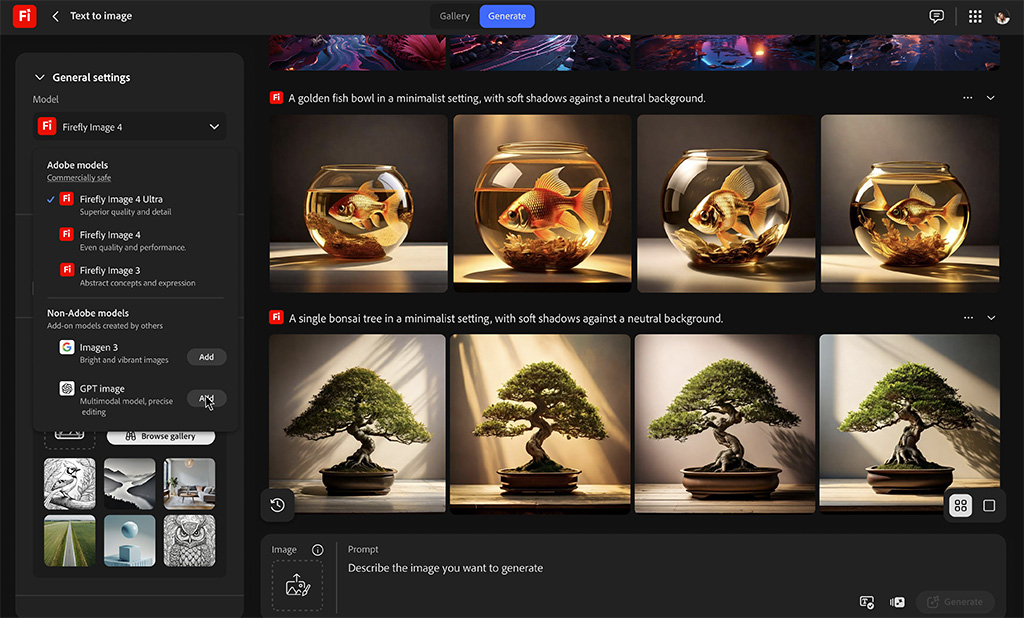
Task: Open the Commercially safe link
Action: coord(79,178)
